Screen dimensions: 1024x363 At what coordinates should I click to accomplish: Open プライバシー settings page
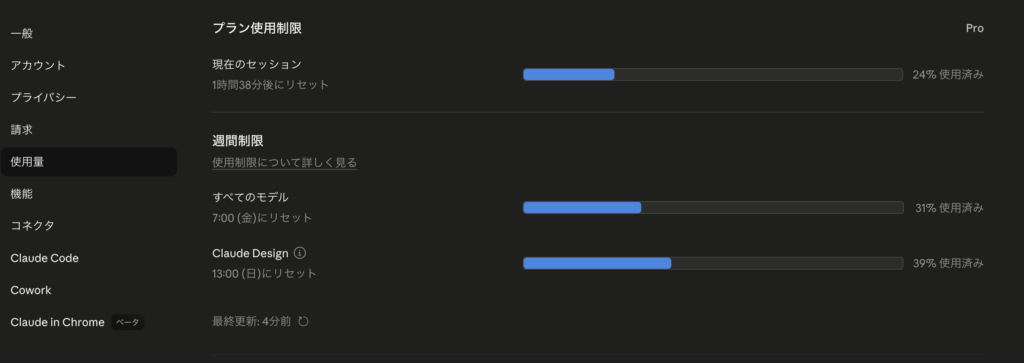click(89, 97)
